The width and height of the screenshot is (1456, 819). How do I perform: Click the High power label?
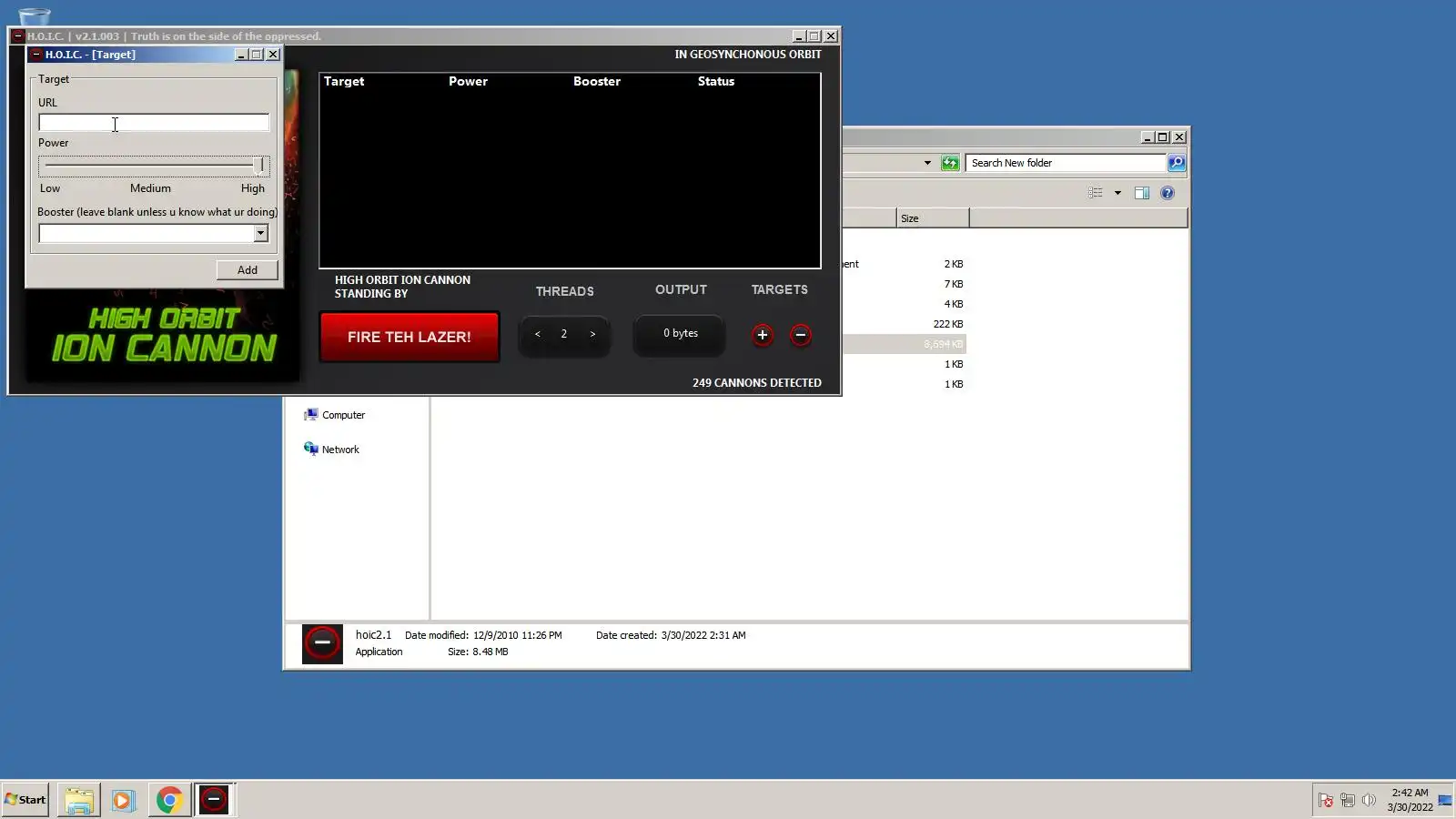[253, 188]
